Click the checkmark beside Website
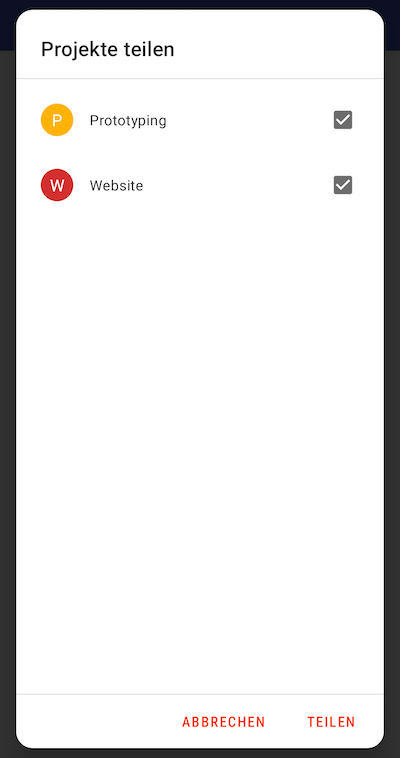The image size is (400, 758). click(343, 185)
